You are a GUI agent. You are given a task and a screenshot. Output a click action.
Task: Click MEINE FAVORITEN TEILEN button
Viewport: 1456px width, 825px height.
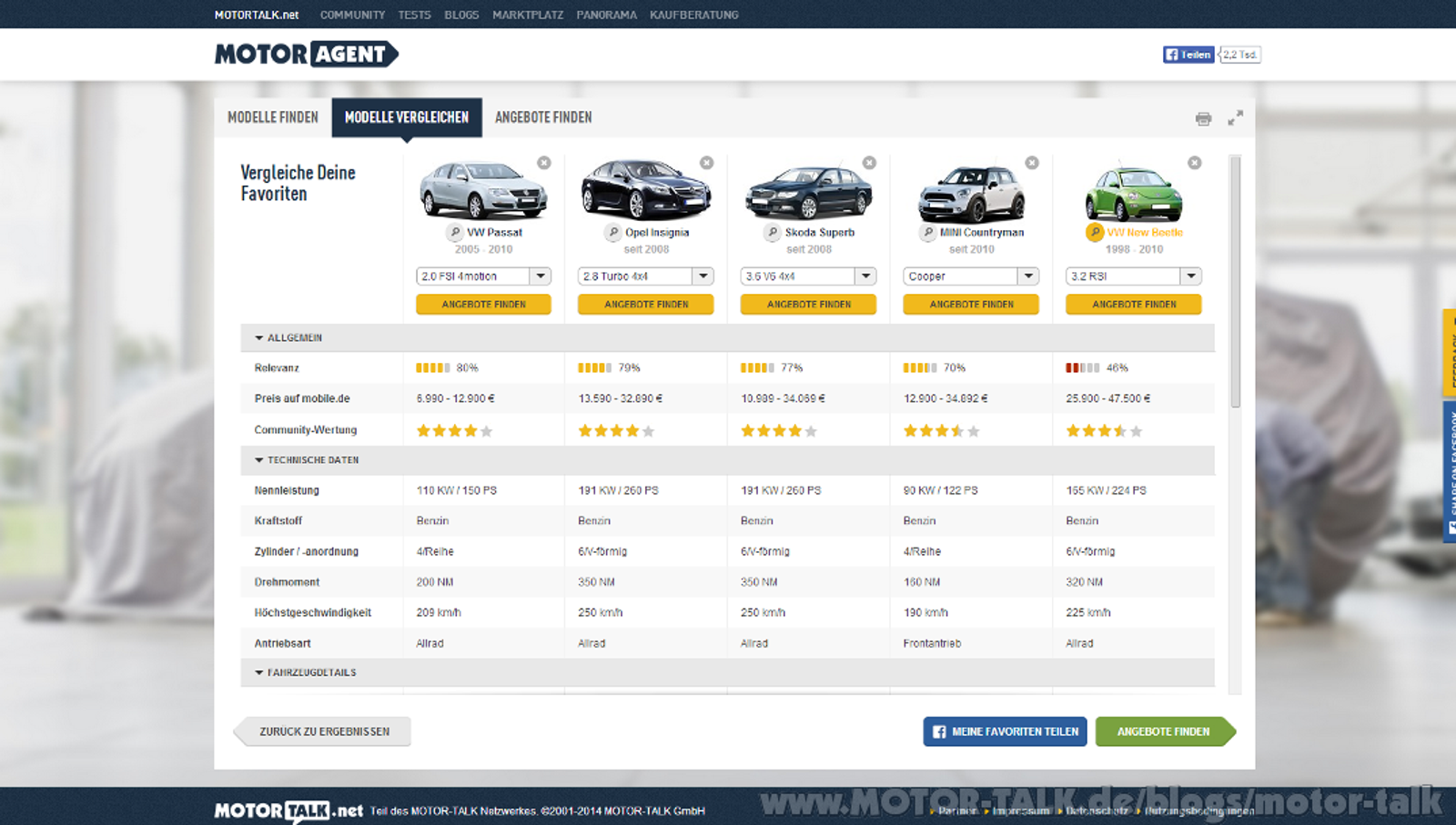(1006, 731)
